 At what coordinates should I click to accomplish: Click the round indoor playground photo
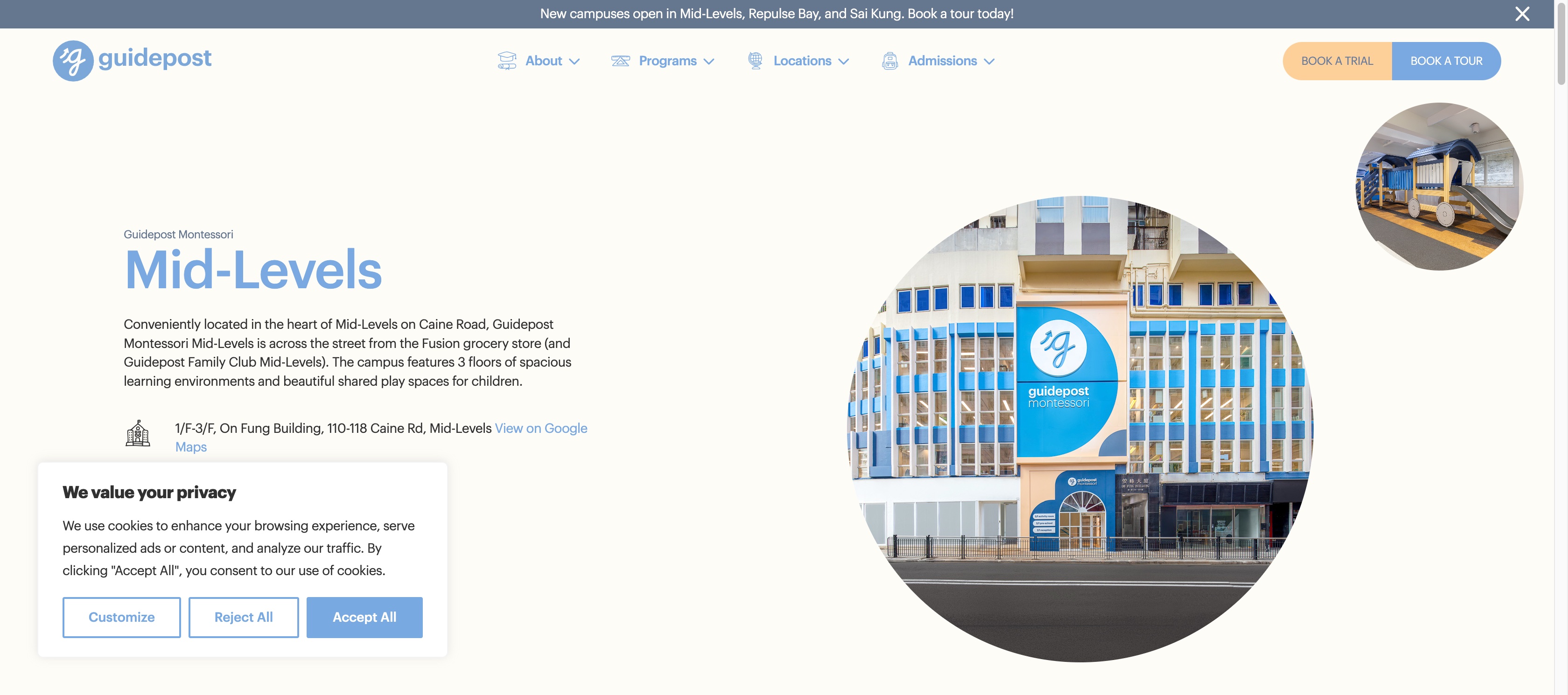pyautogui.click(x=1439, y=186)
